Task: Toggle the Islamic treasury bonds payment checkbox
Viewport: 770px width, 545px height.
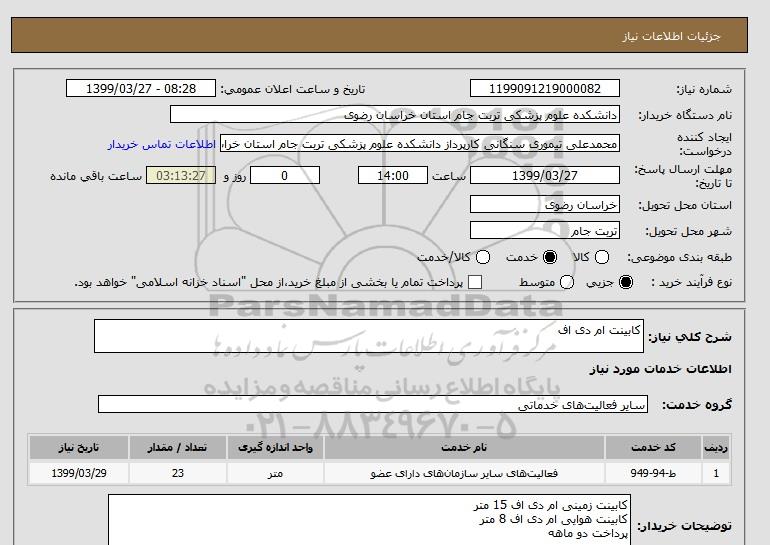Action: (475, 282)
